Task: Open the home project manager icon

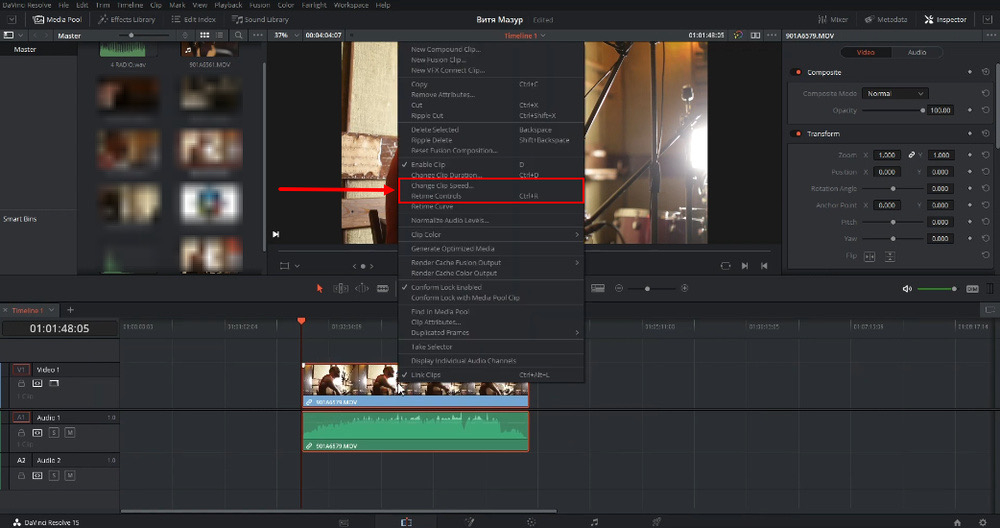Action: pyautogui.click(x=957, y=522)
